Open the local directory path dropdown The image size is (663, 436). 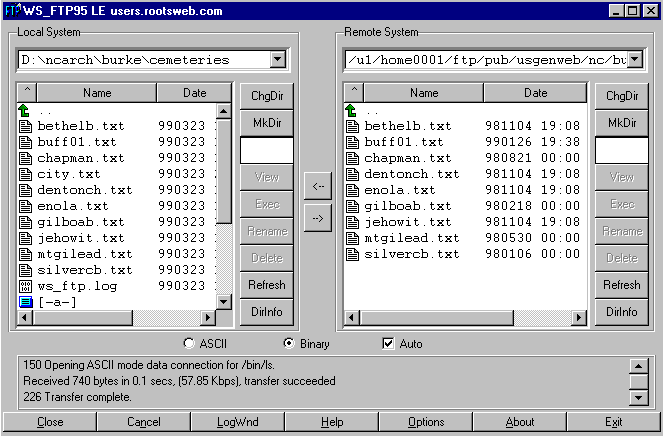277,60
